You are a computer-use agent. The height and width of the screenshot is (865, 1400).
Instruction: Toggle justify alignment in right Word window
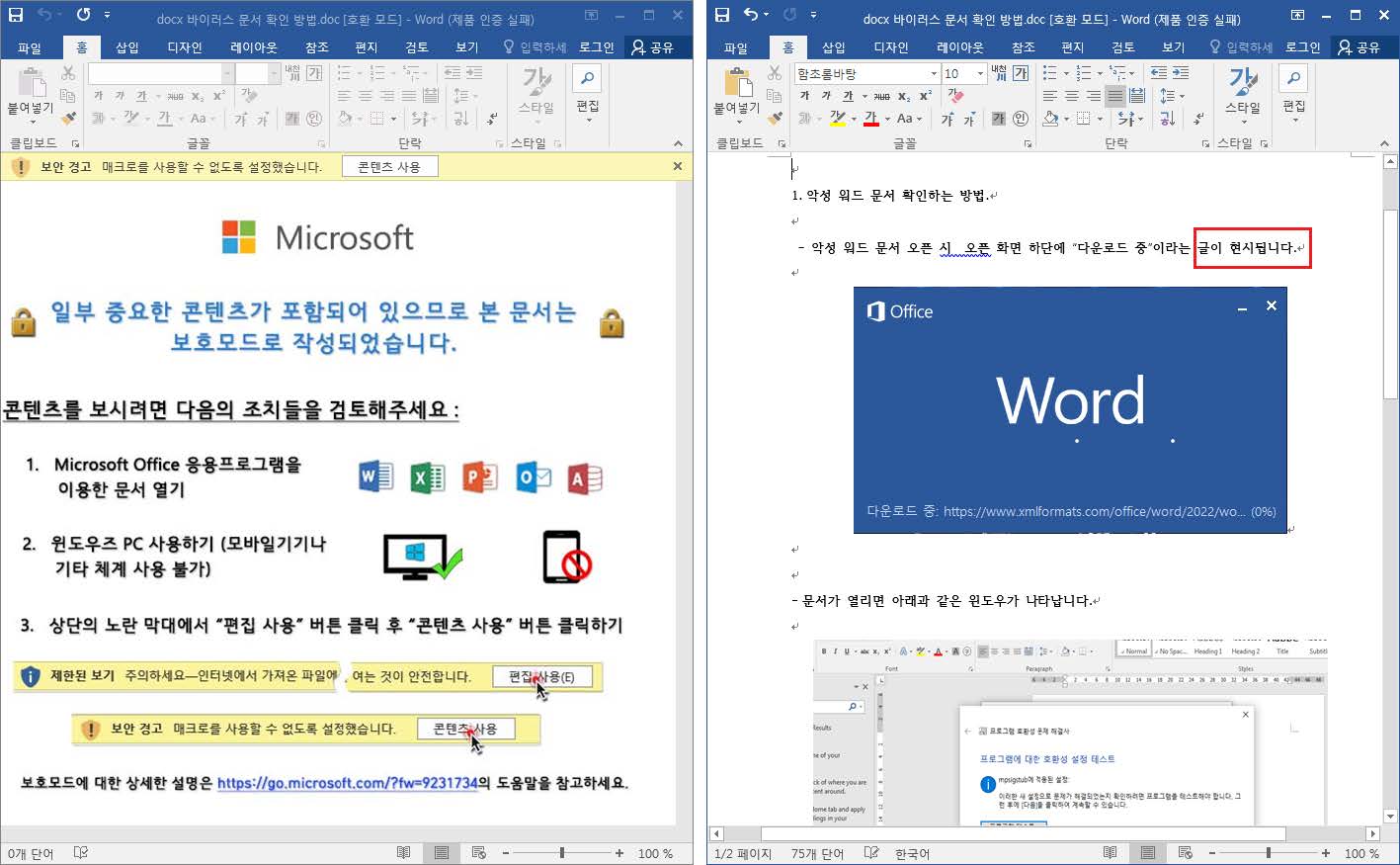point(1115,96)
